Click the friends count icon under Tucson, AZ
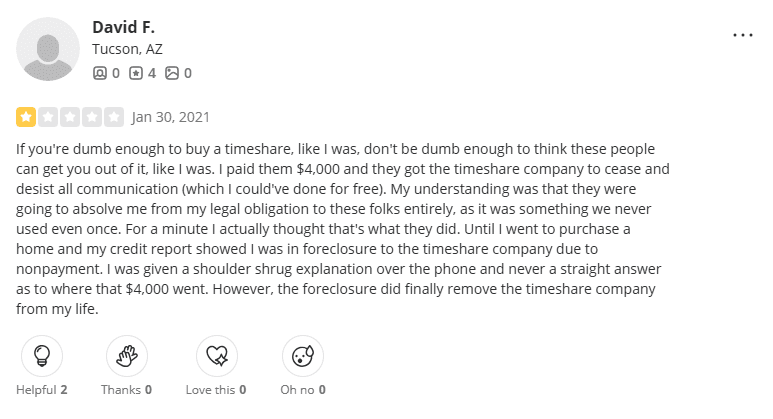This screenshot has height=419, width=773. [x=99, y=73]
